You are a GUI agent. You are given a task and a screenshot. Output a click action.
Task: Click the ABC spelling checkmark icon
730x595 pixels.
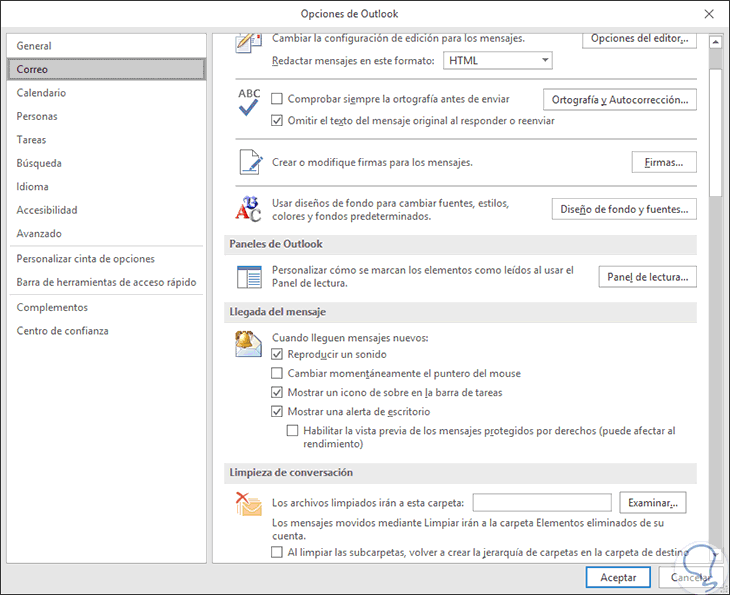click(249, 102)
